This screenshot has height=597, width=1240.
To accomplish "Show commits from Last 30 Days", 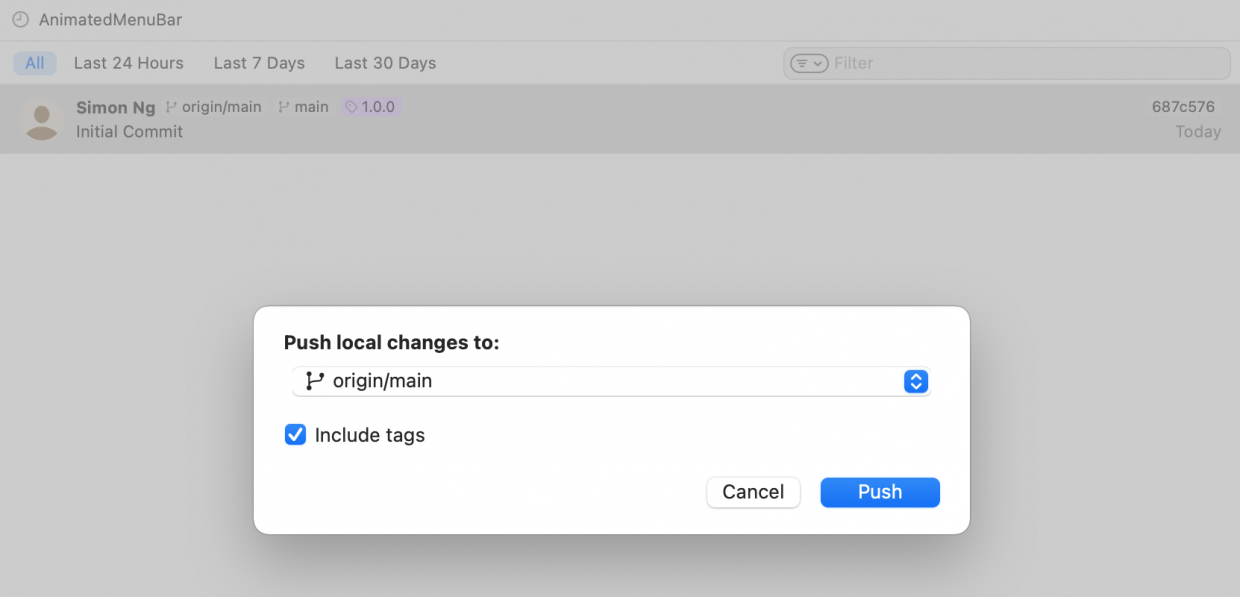I will coord(385,63).
